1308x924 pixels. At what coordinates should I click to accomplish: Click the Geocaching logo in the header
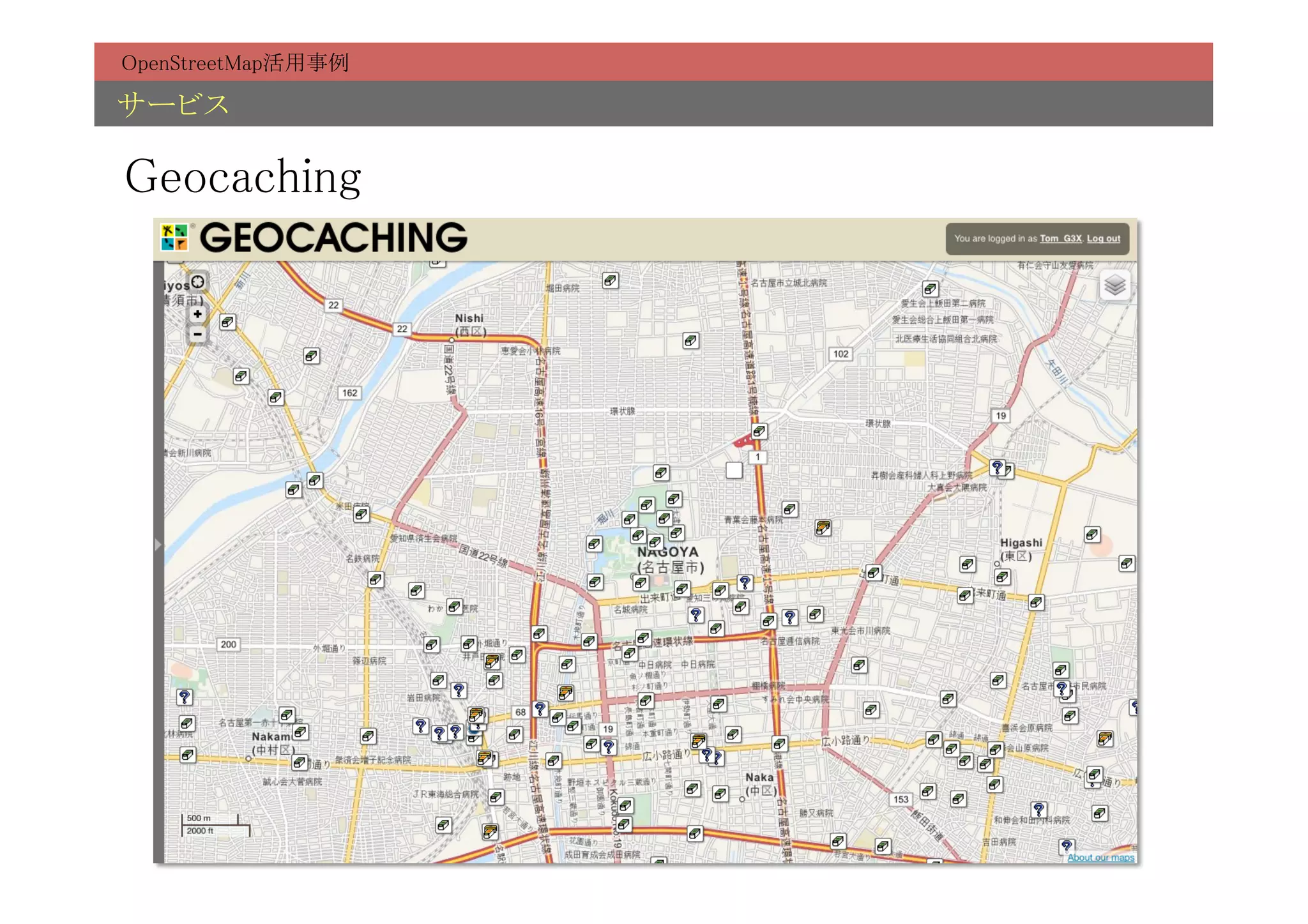(314, 237)
